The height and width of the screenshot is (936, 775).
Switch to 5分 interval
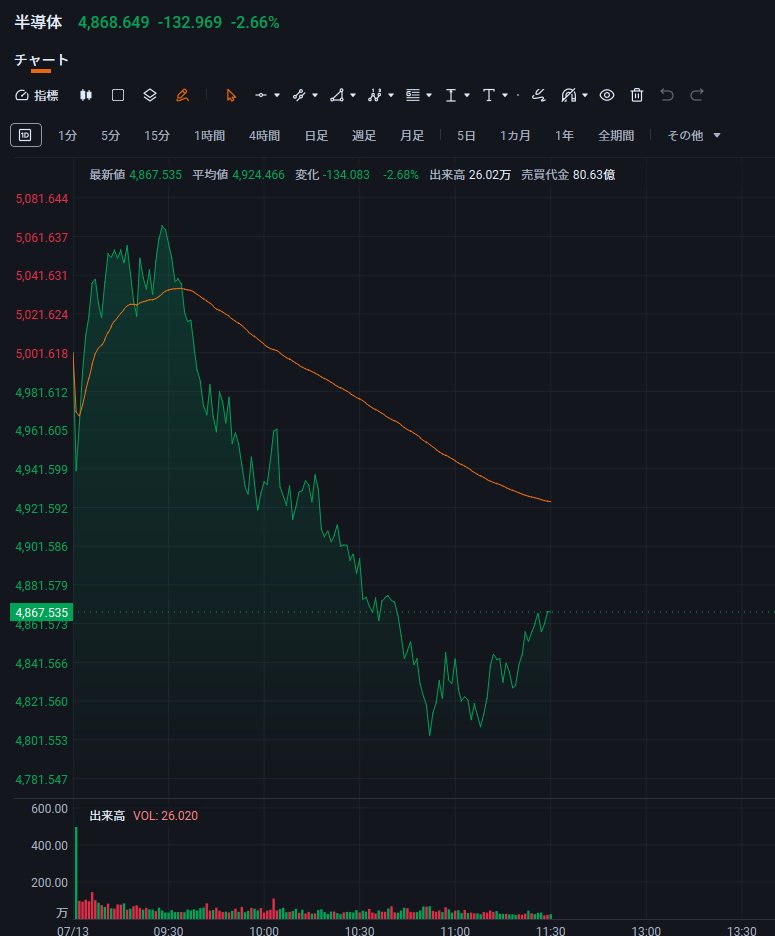pyautogui.click(x=110, y=136)
